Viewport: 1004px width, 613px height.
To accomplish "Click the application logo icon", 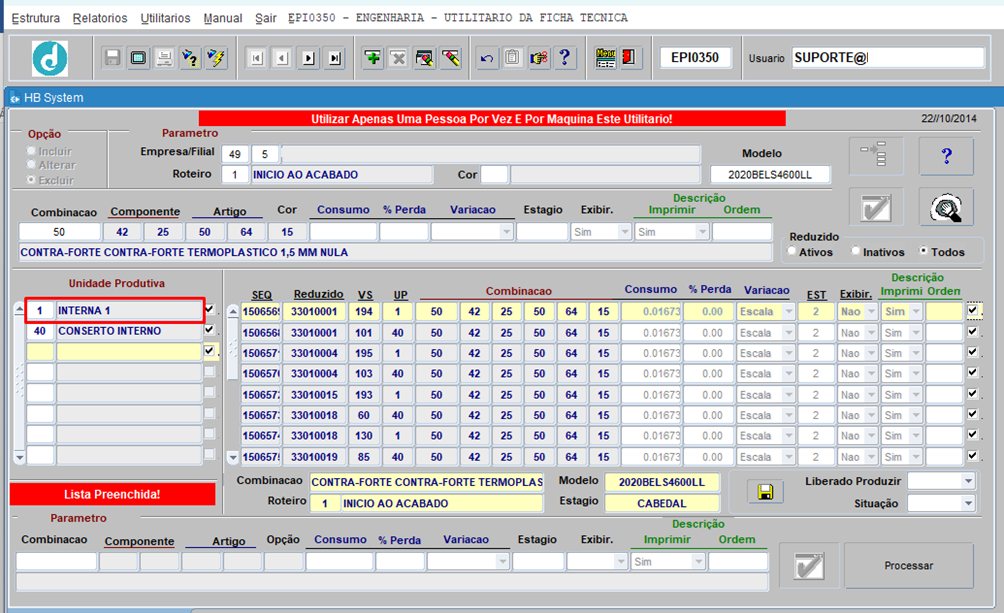I will tap(50, 58).
